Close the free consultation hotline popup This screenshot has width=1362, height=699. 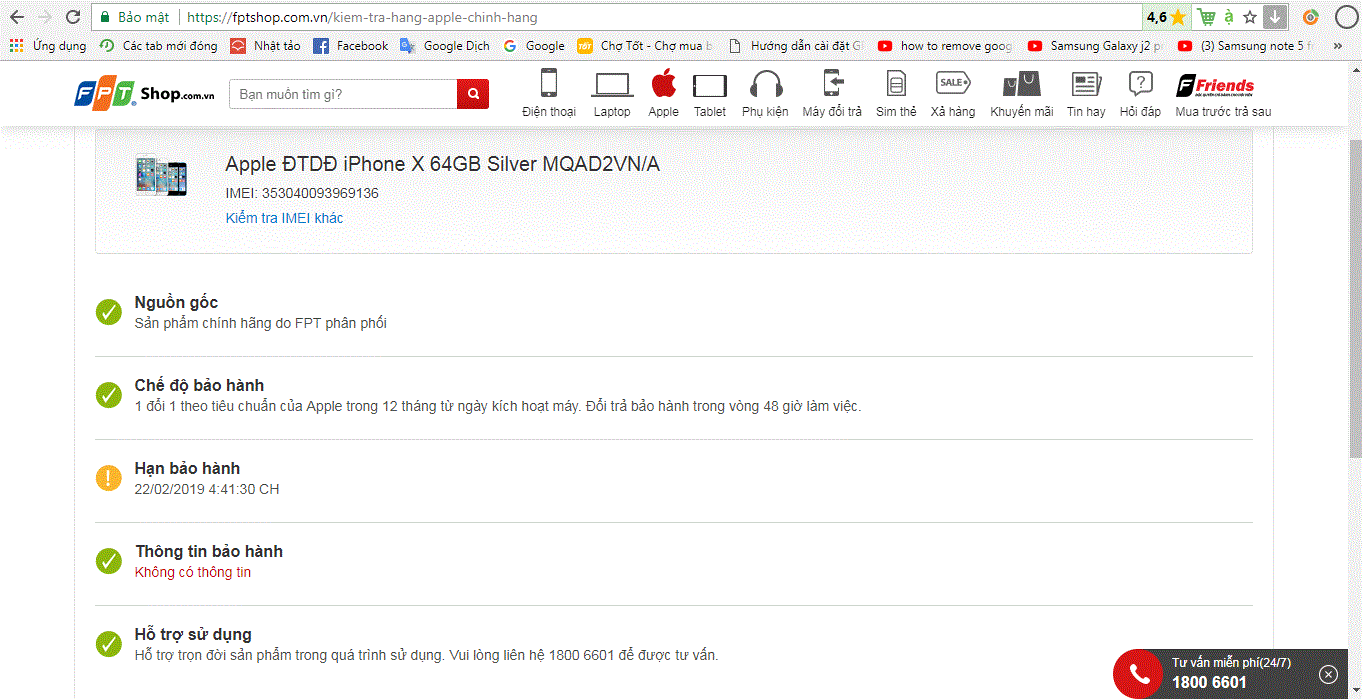point(1328,674)
